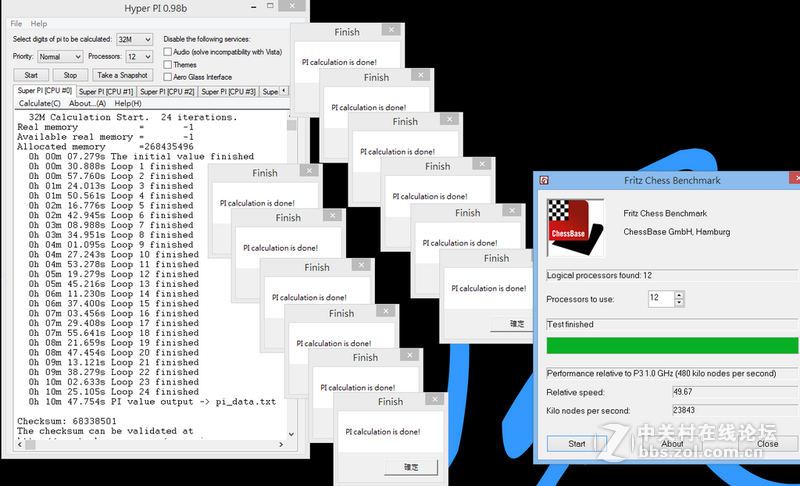
Task: Click the Kilo nodes per second value 23843
Action: [x=735, y=411]
